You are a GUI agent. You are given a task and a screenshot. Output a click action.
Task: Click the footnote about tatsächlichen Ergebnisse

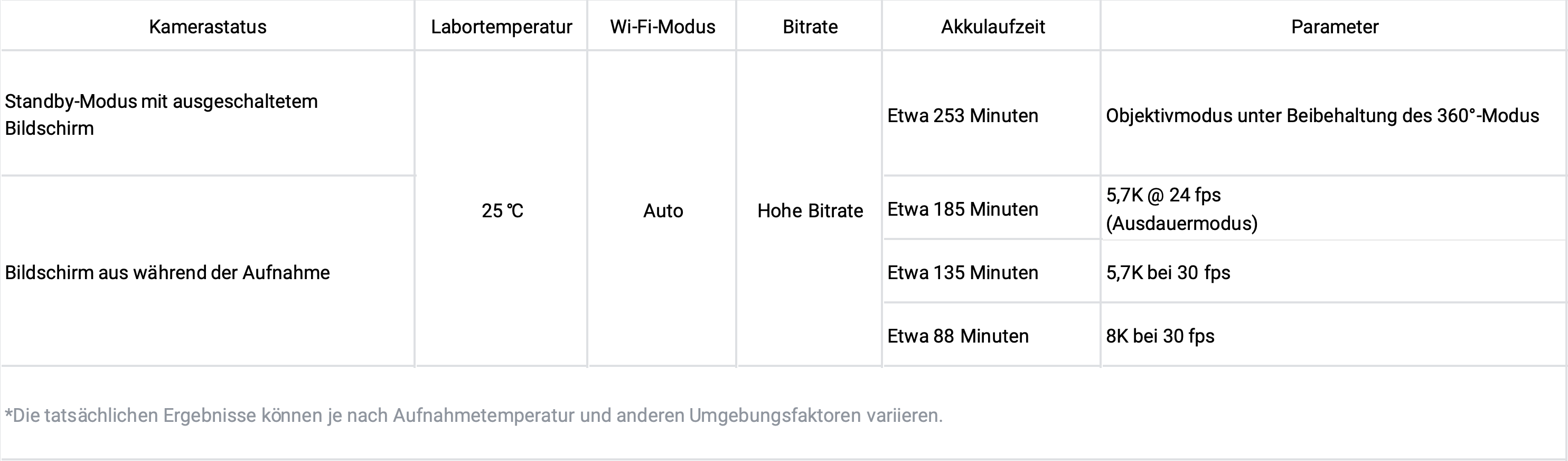coord(474,416)
